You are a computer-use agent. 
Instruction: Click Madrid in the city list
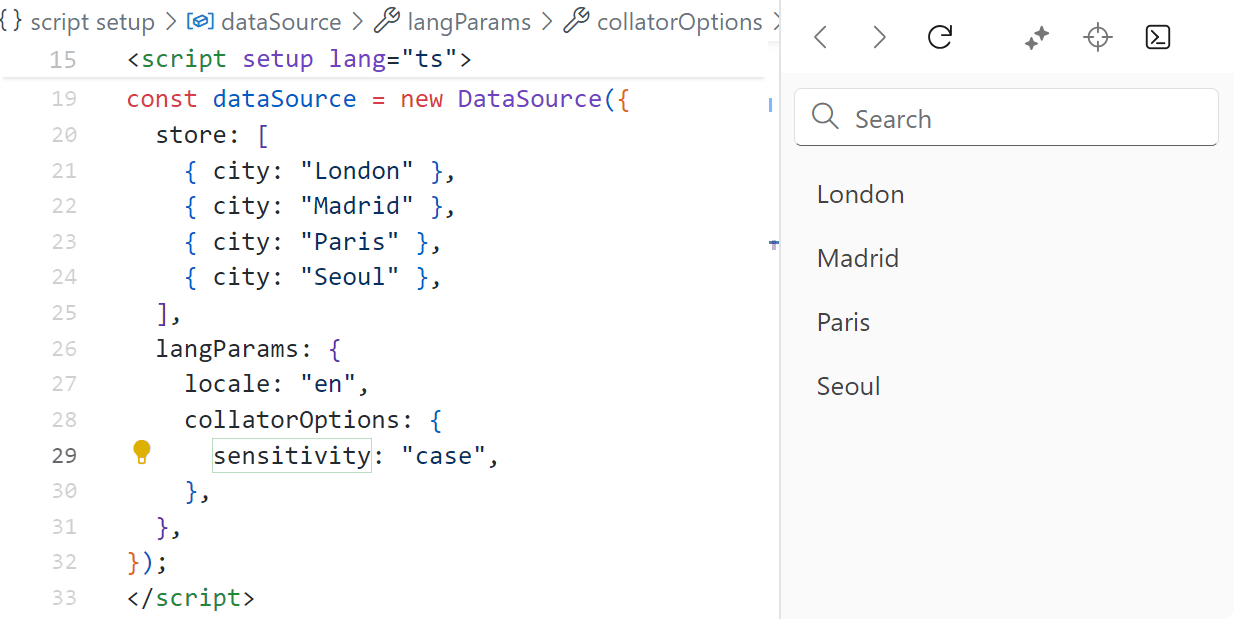[857, 258]
